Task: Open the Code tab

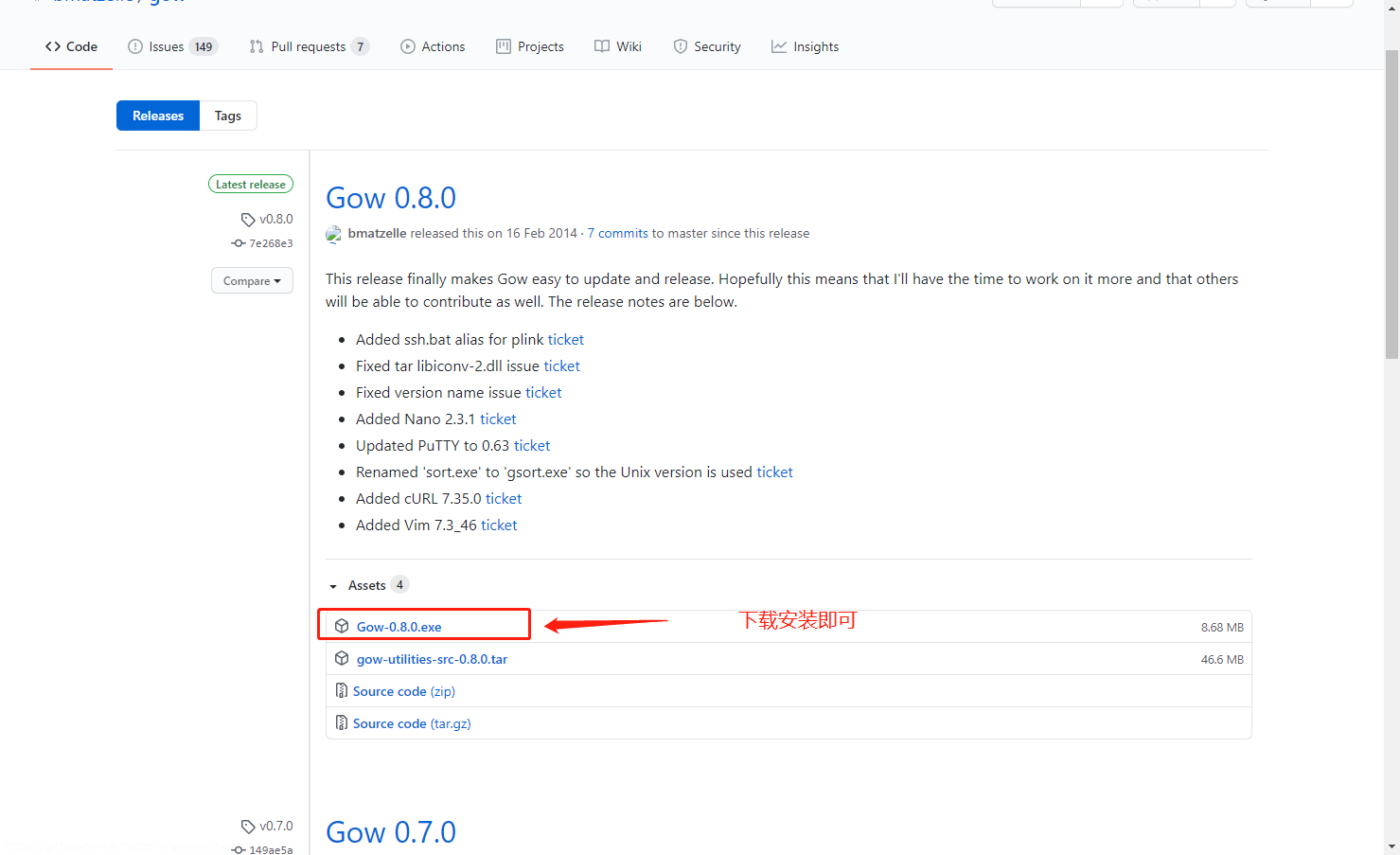Action: [71, 46]
